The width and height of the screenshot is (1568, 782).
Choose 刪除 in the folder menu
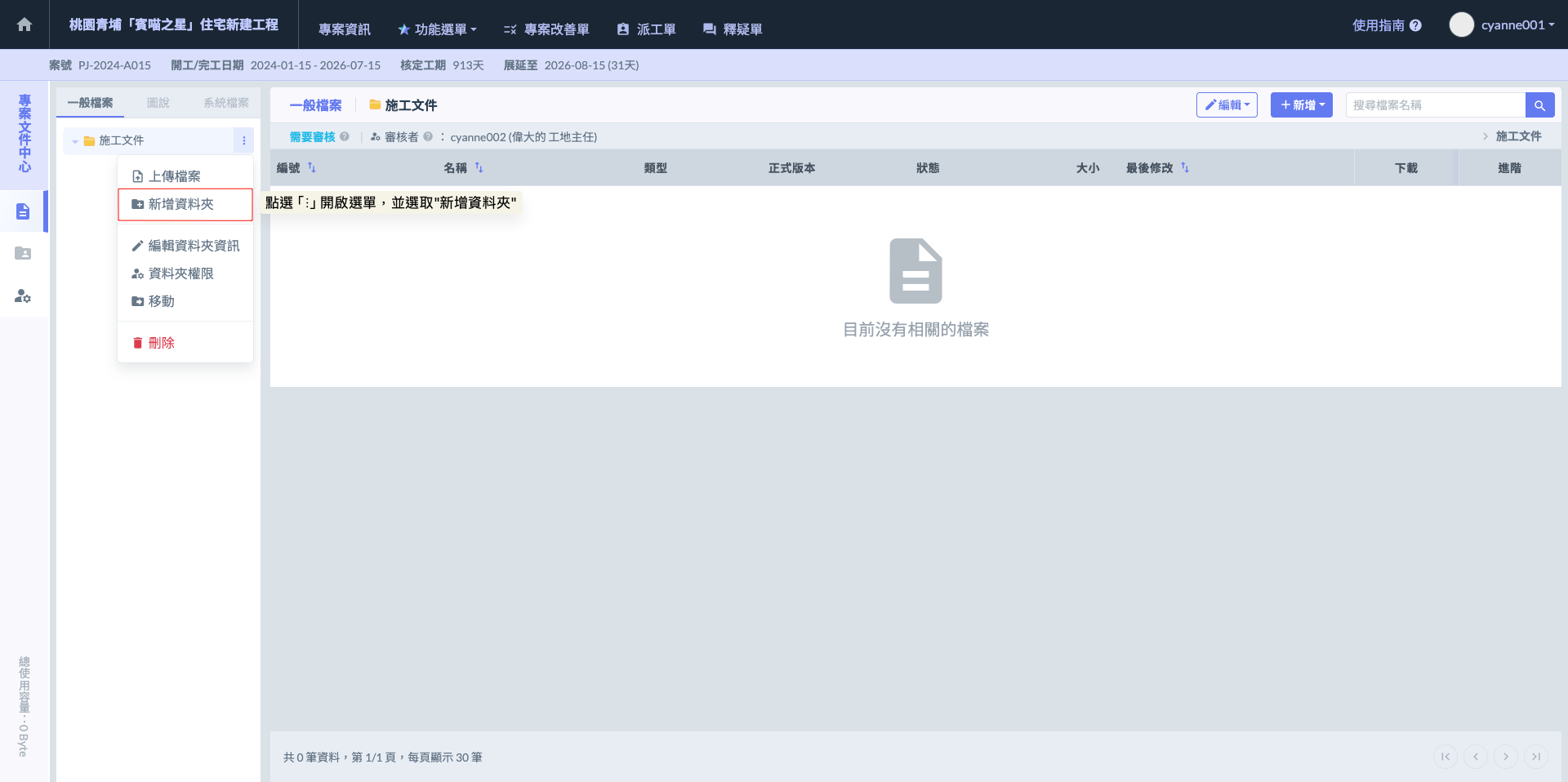click(161, 343)
